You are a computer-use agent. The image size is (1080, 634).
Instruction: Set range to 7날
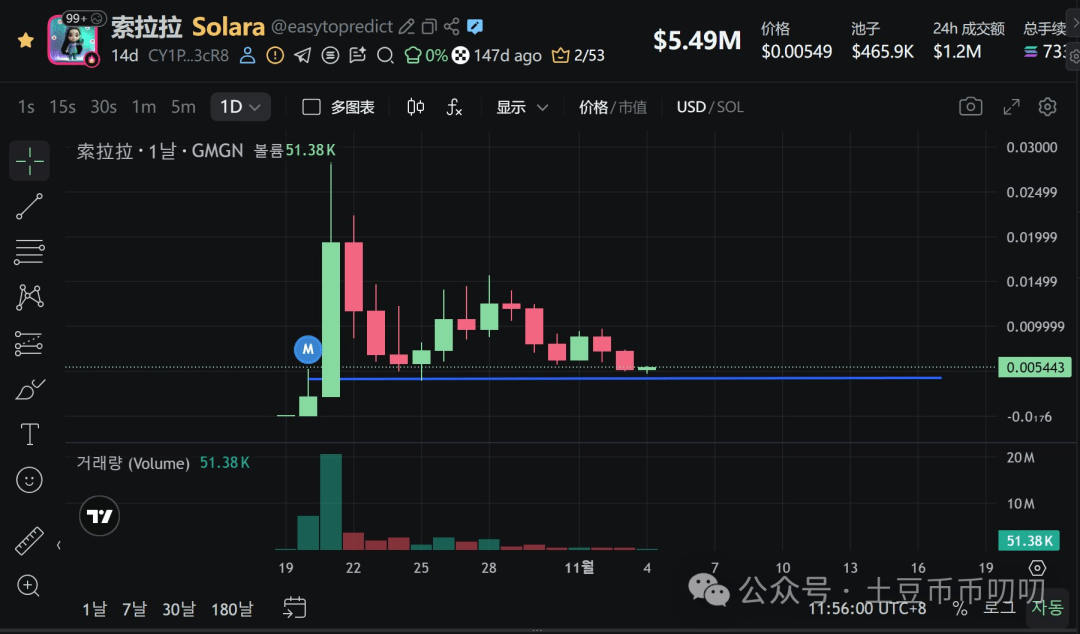tap(134, 609)
